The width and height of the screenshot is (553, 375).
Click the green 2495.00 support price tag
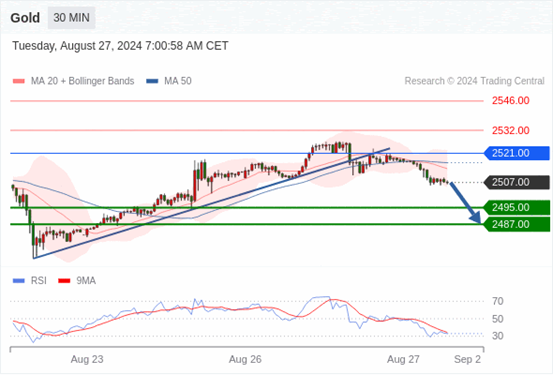517,207
